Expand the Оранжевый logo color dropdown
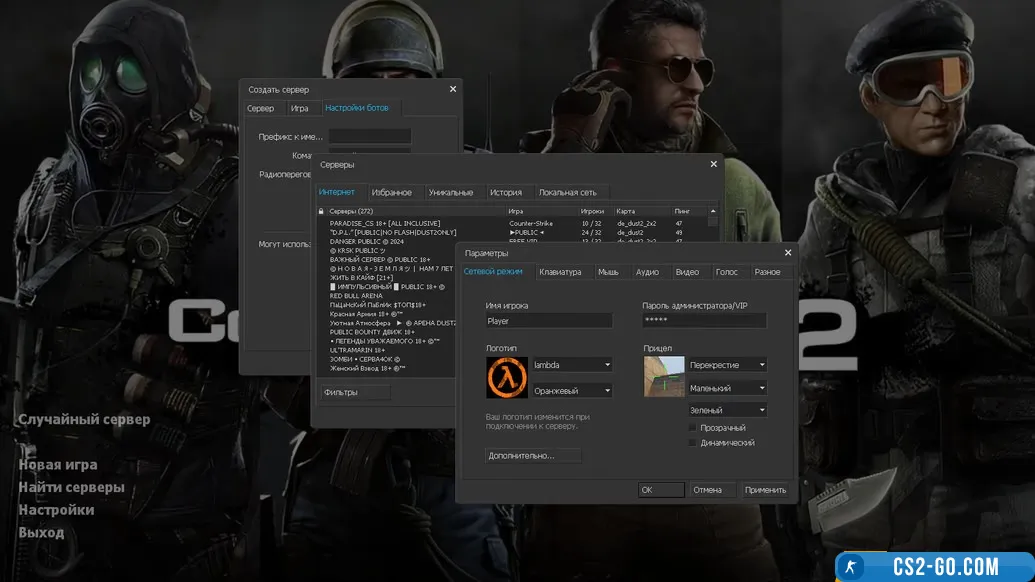Image resolution: width=1035 pixels, height=582 pixels. click(572, 391)
